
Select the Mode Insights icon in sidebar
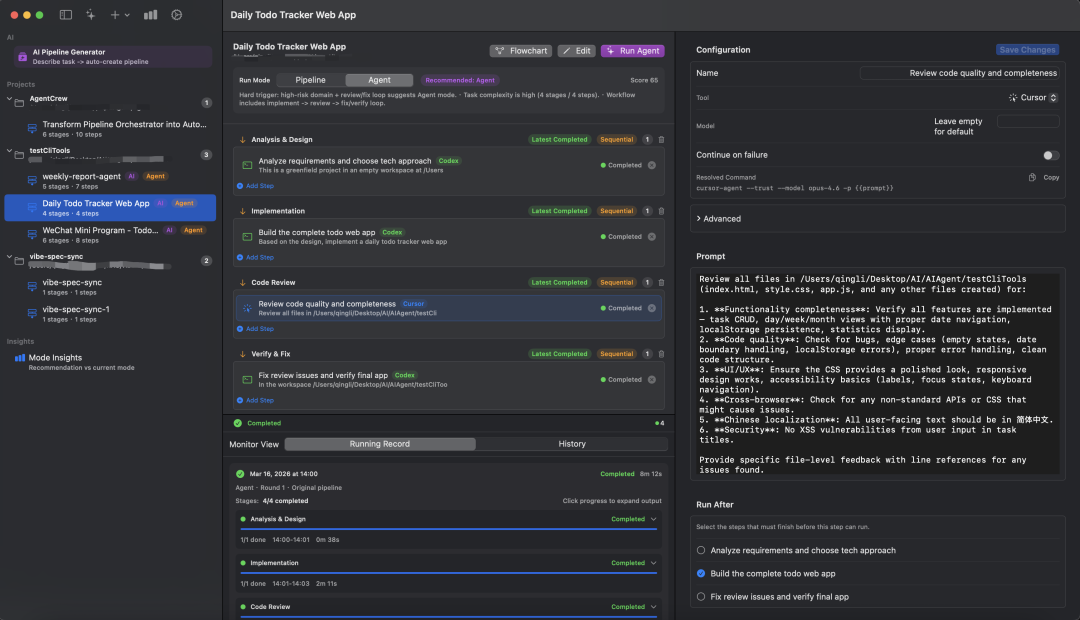pyautogui.click(x=18, y=358)
